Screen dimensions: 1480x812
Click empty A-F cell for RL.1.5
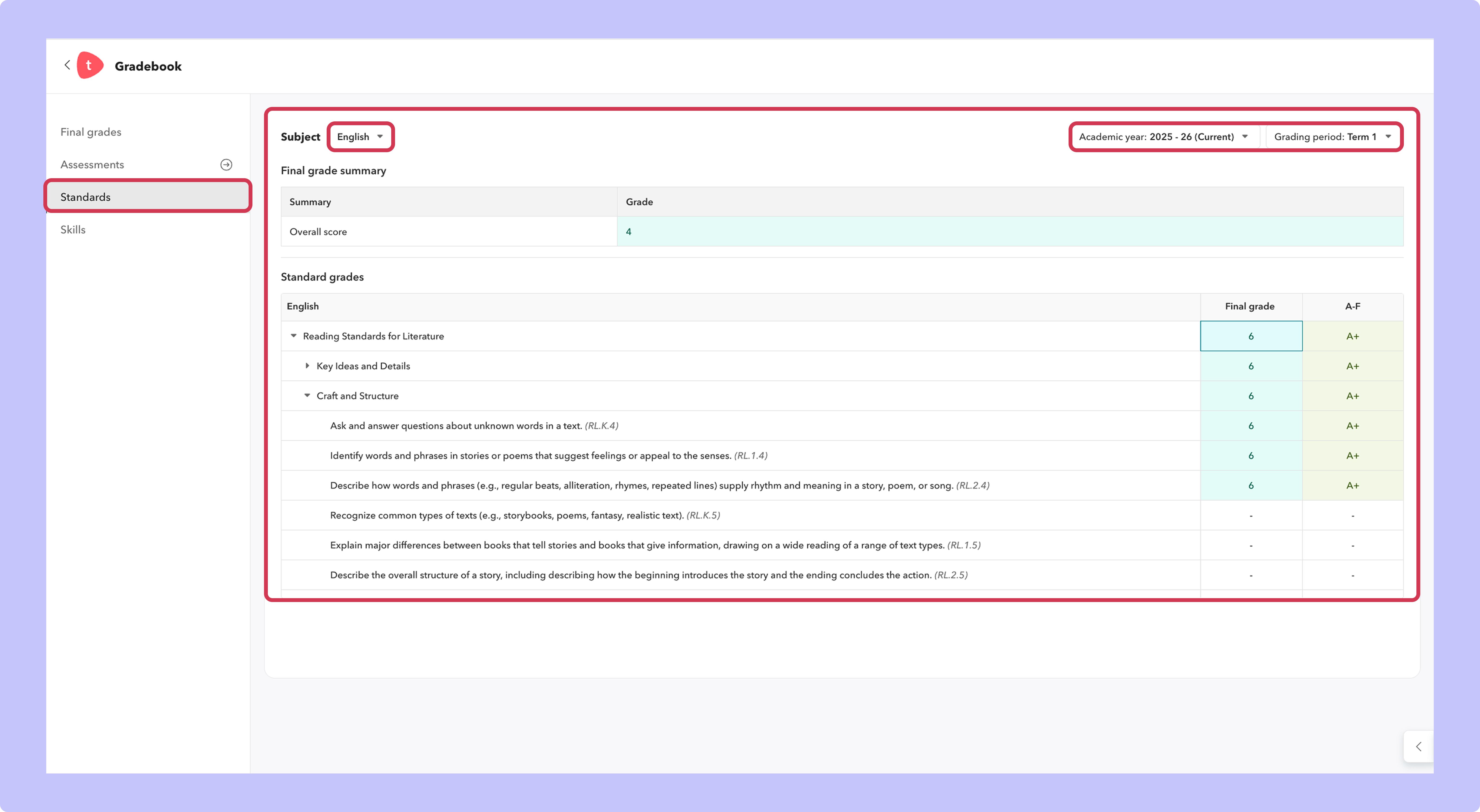(1353, 545)
